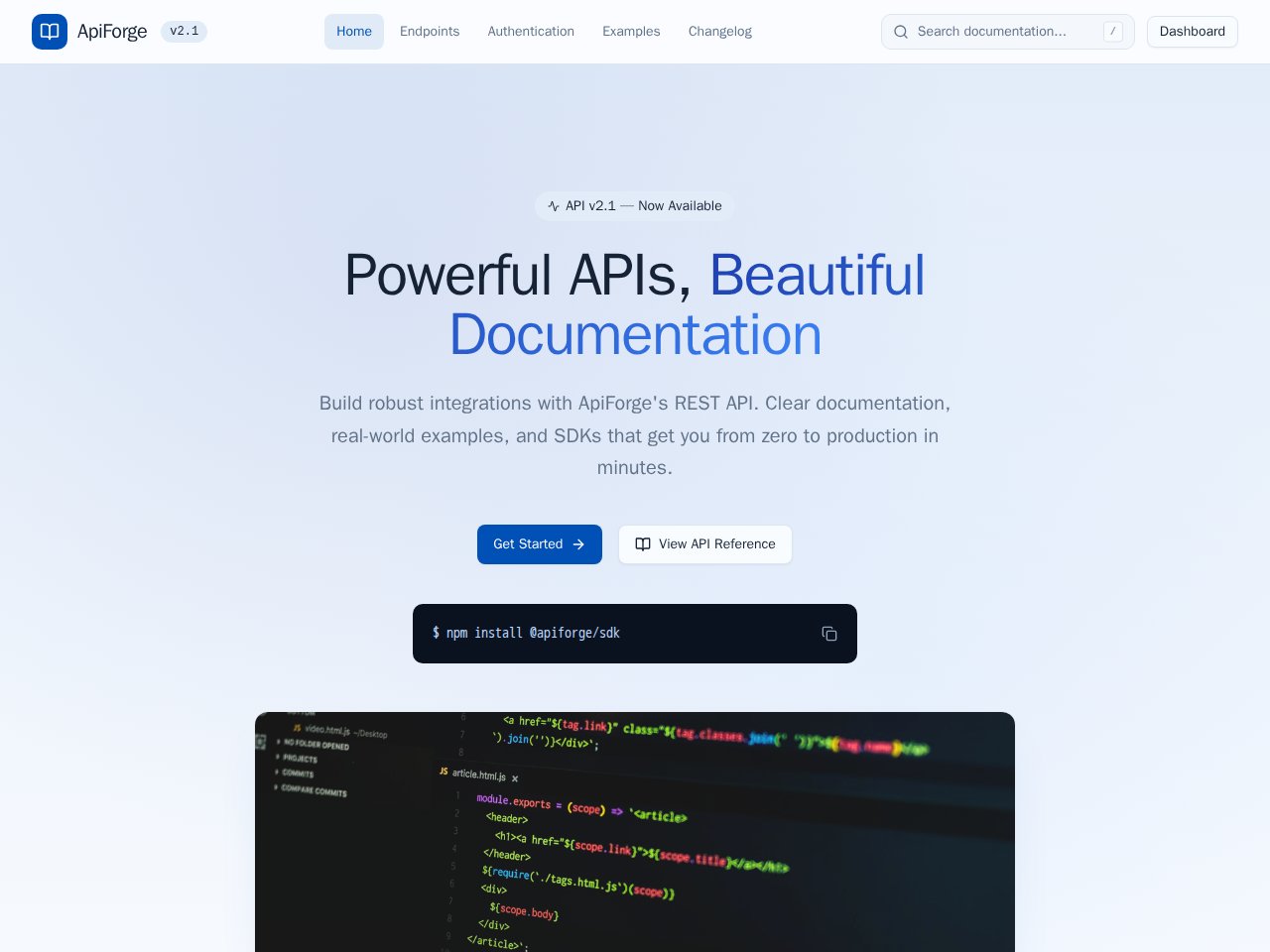Open the Dashboard button
This screenshot has height=952, width=1270.
1193,32
